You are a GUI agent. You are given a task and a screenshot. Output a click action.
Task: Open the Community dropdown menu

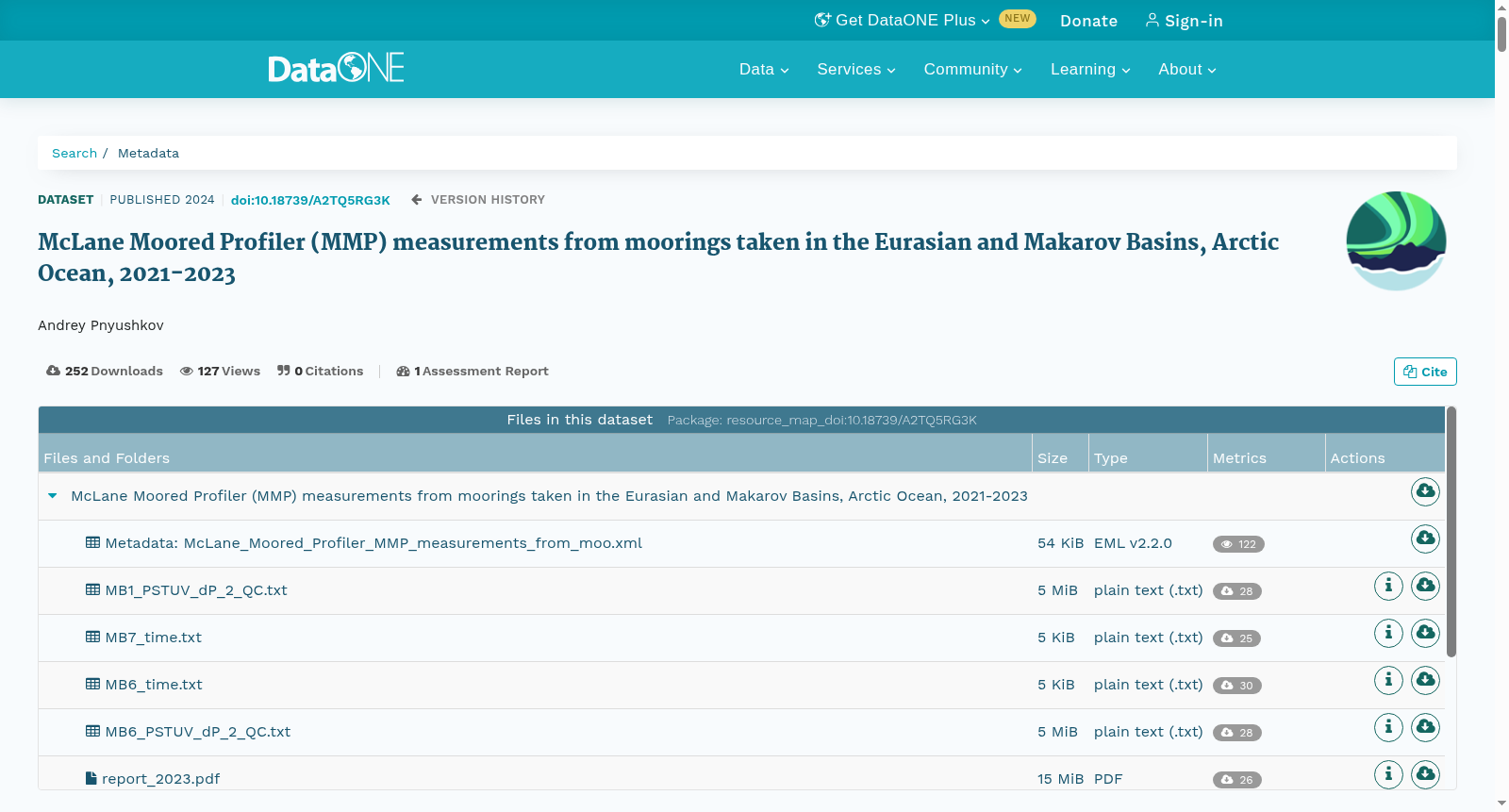pos(972,69)
